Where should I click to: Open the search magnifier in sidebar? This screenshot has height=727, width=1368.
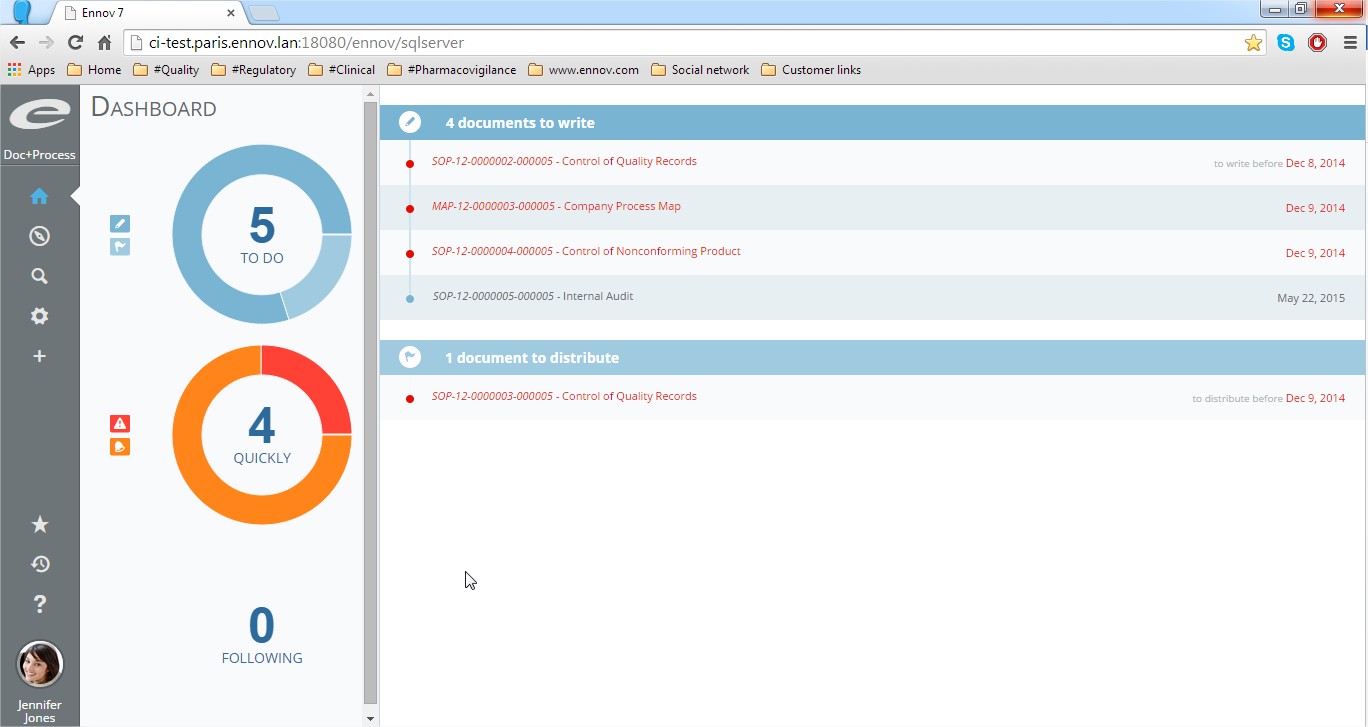[x=39, y=276]
